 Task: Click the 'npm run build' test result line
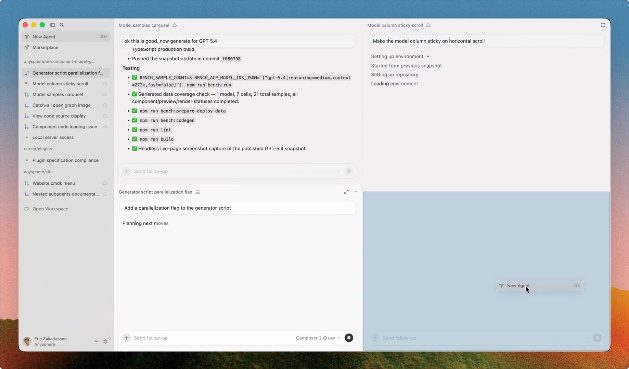[156, 139]
